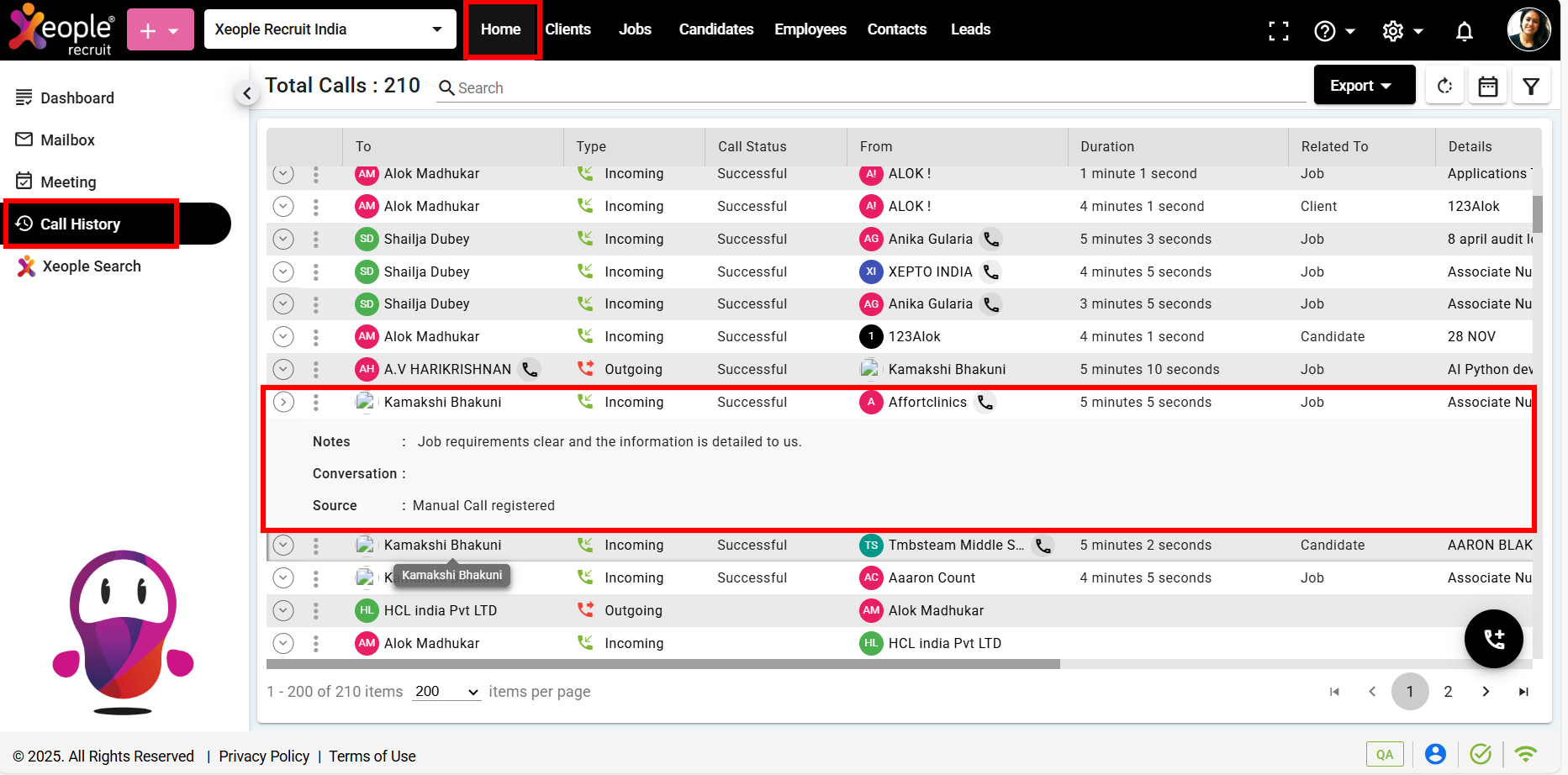
Task: Expand the Tmbsteam Middle S... call row
Action: [x=283, y=546]
